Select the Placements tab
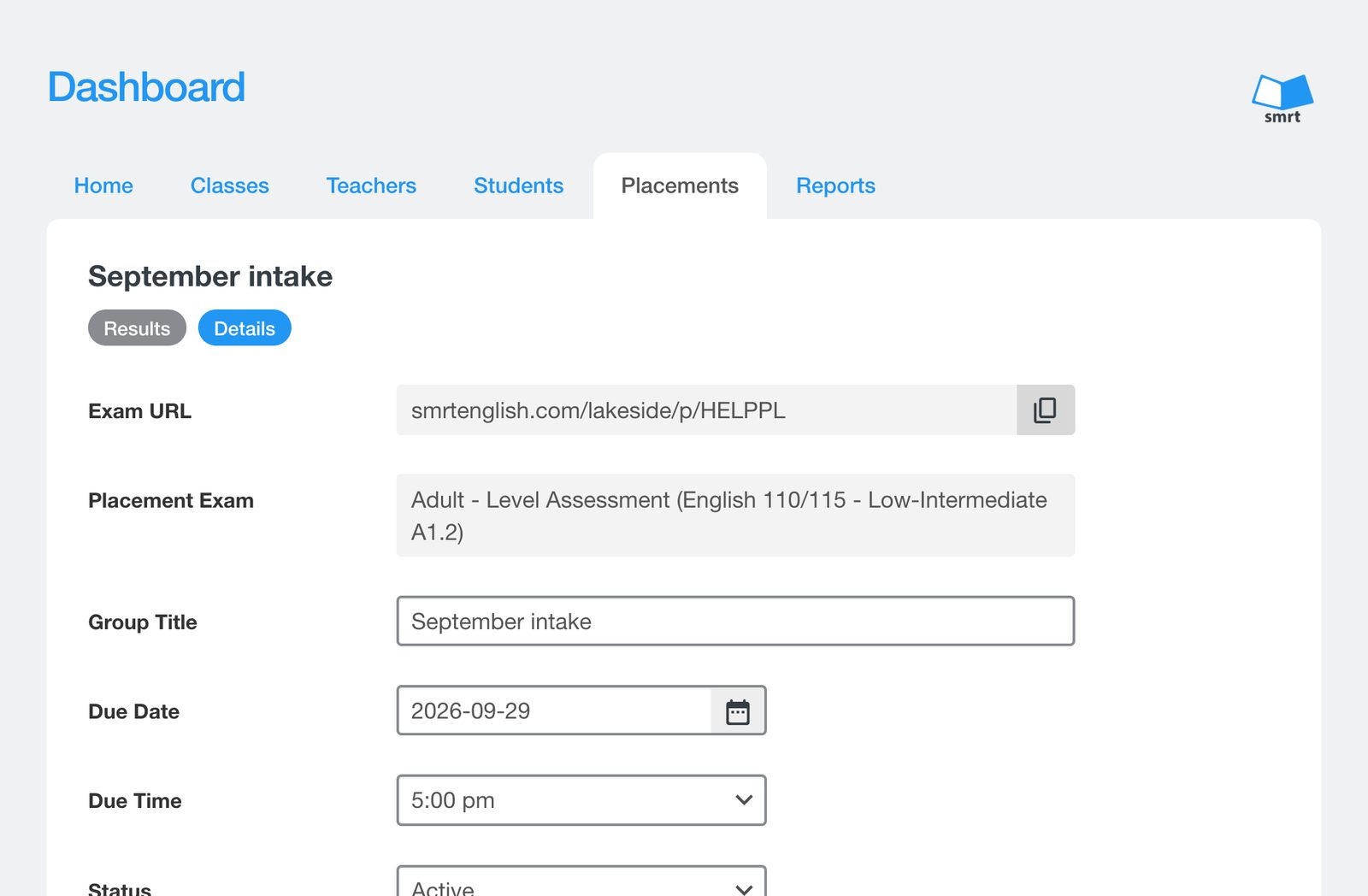The width and height of the screenshot is (1368, 896). tap(680, 186)
